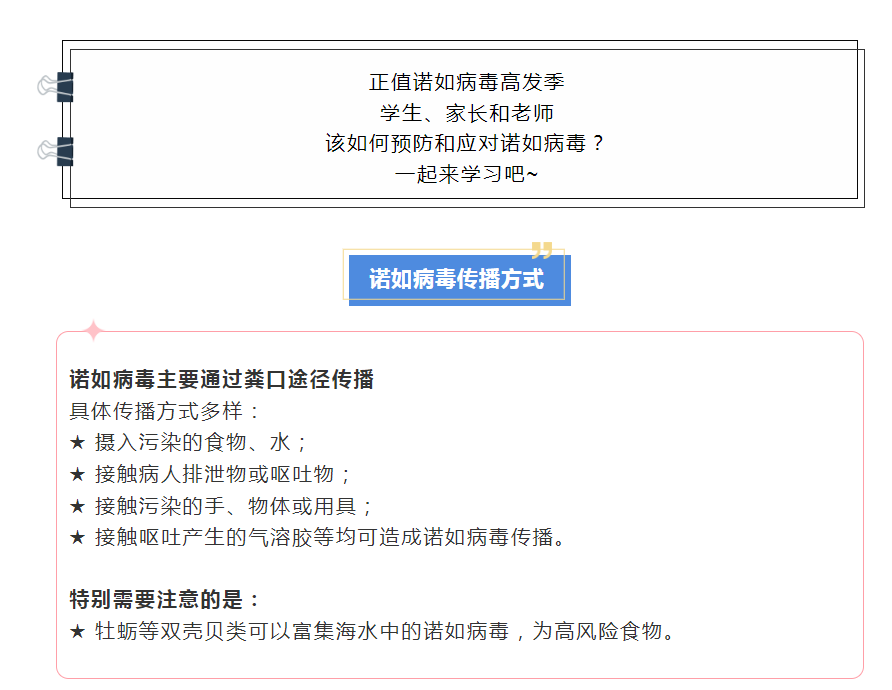
Task: Click the line 一起来学习吧~
Action: coord(466,173)
